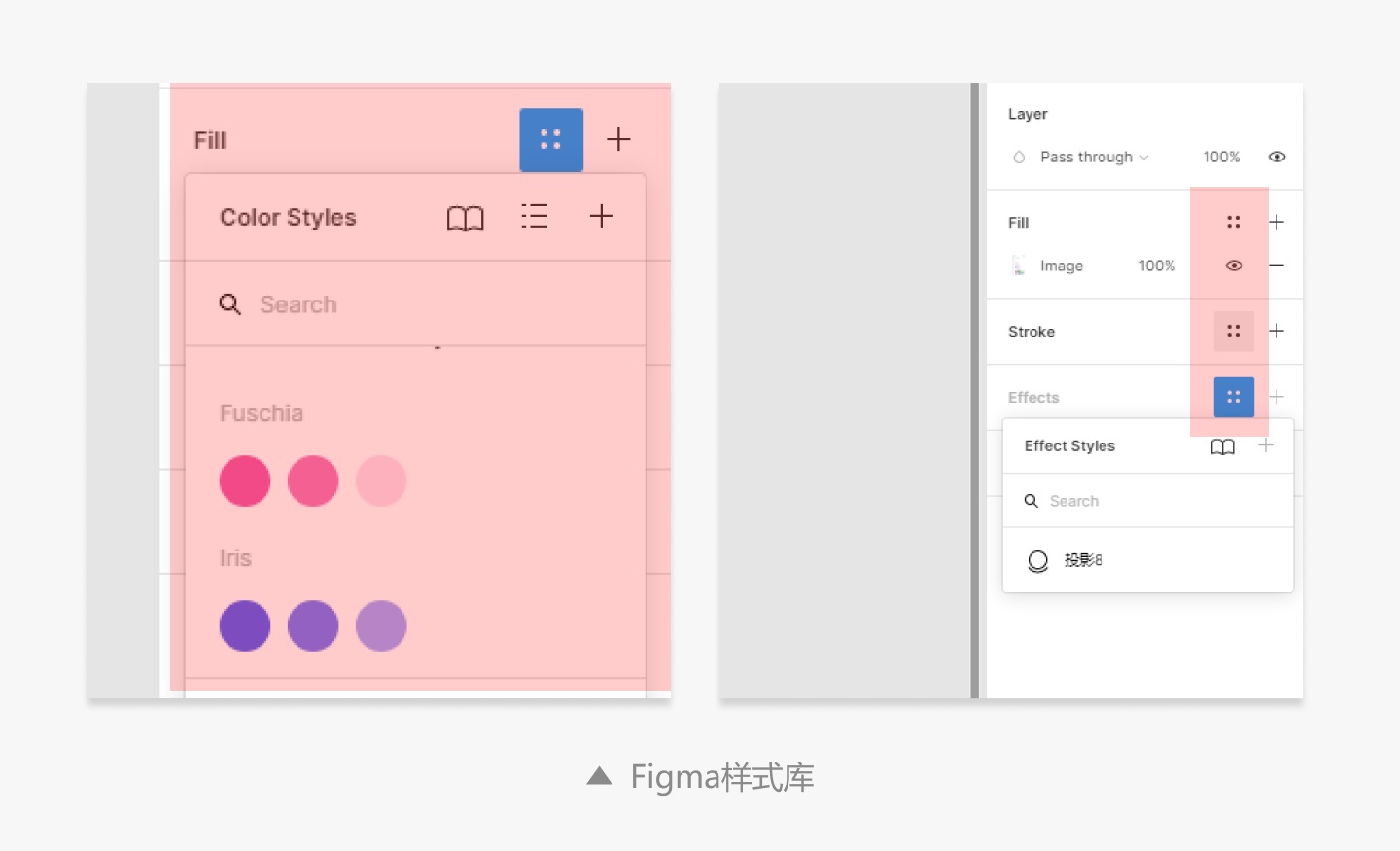Click the search magnifier in Color Styles

click(230, 303)
